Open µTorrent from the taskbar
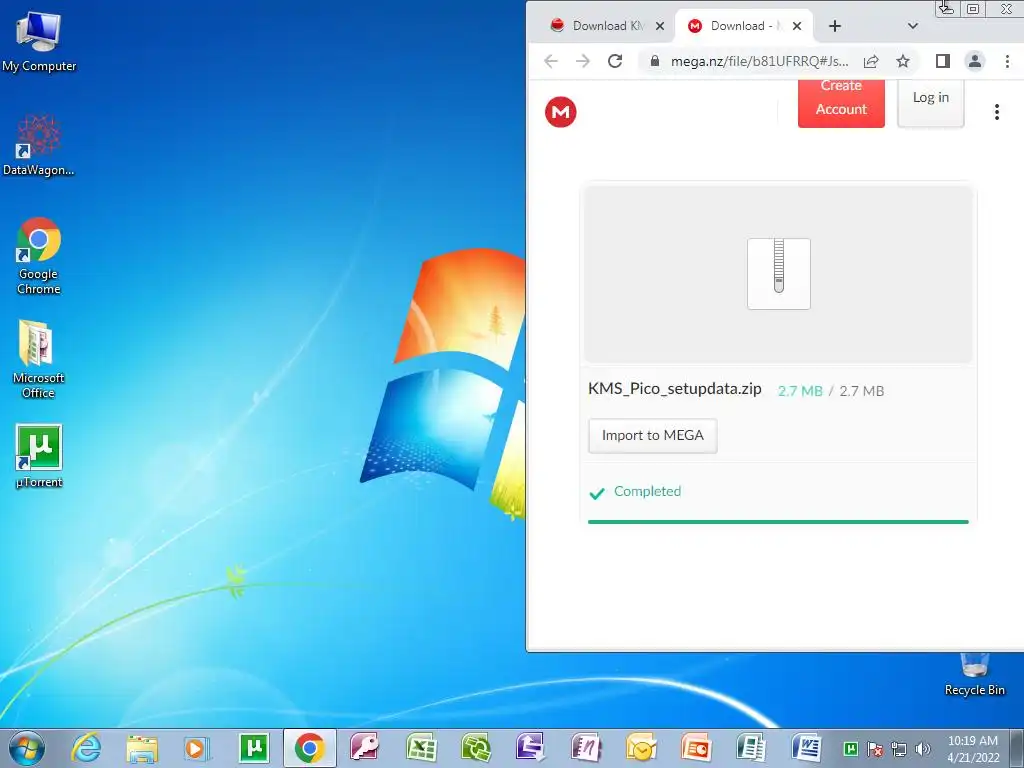1024x768 pixels. tap(254, 748)
